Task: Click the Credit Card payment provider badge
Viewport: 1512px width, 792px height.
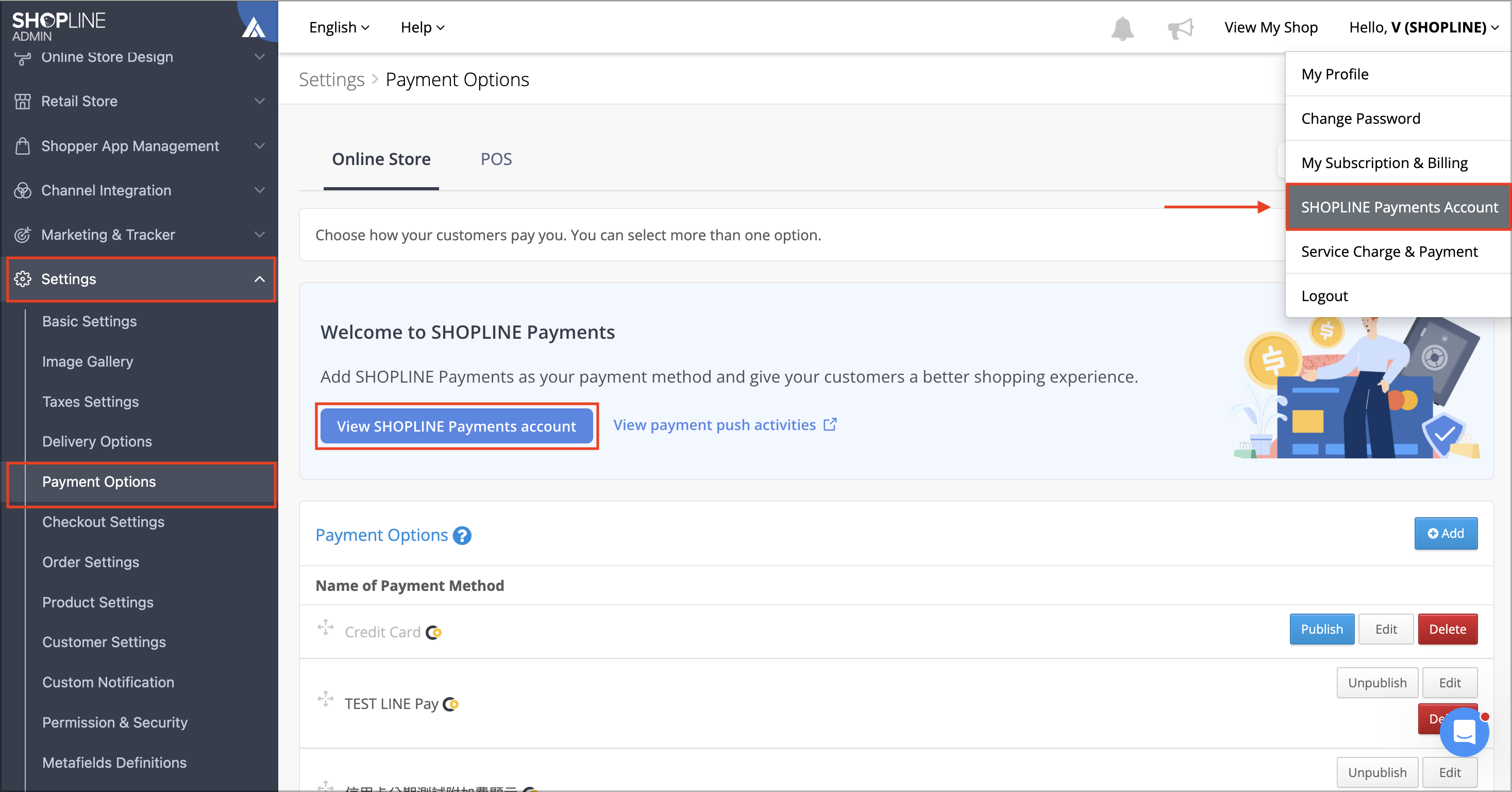Action: [433, 632]
